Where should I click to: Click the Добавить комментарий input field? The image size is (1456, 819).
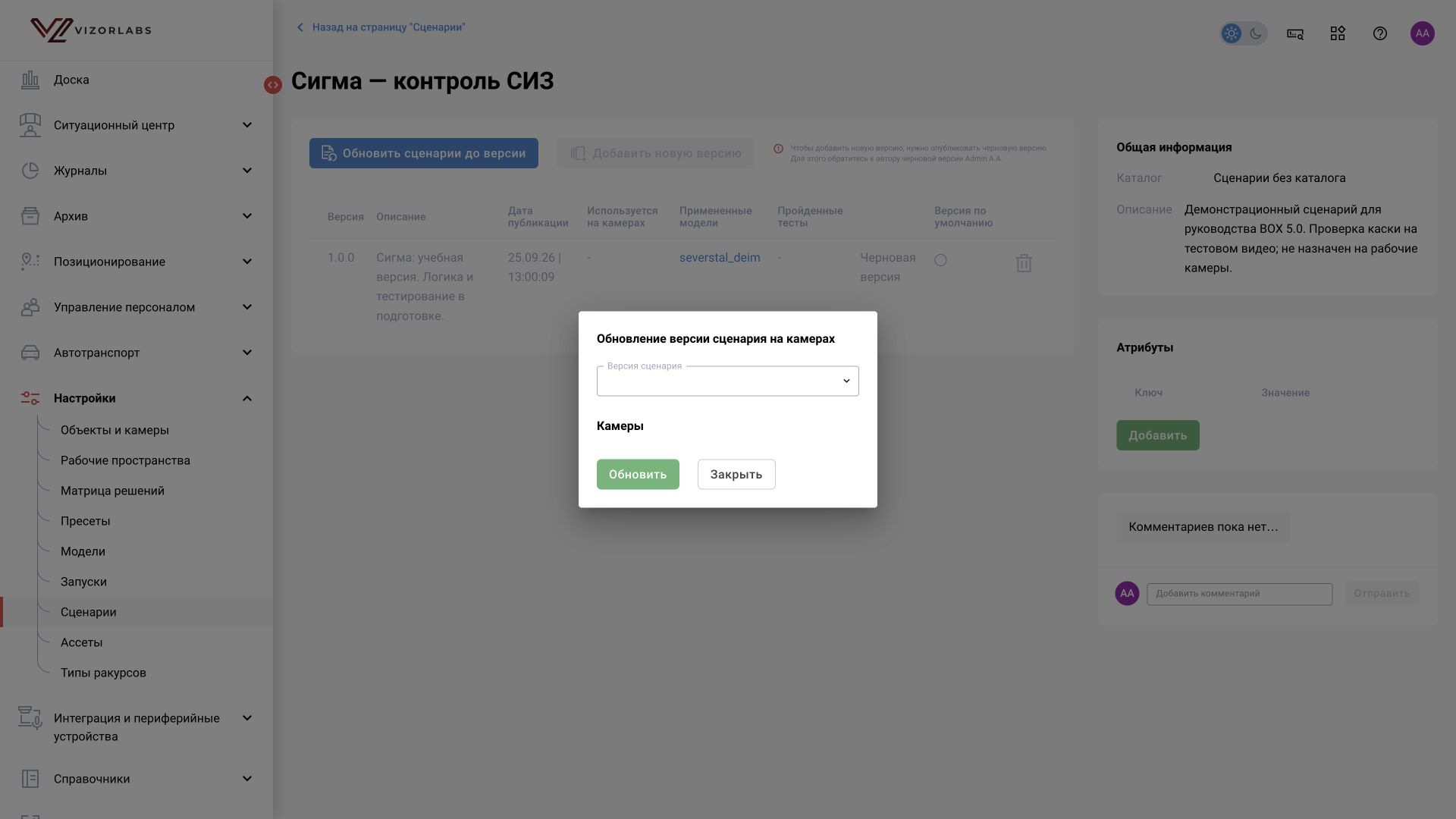(x=1239, y=594)
